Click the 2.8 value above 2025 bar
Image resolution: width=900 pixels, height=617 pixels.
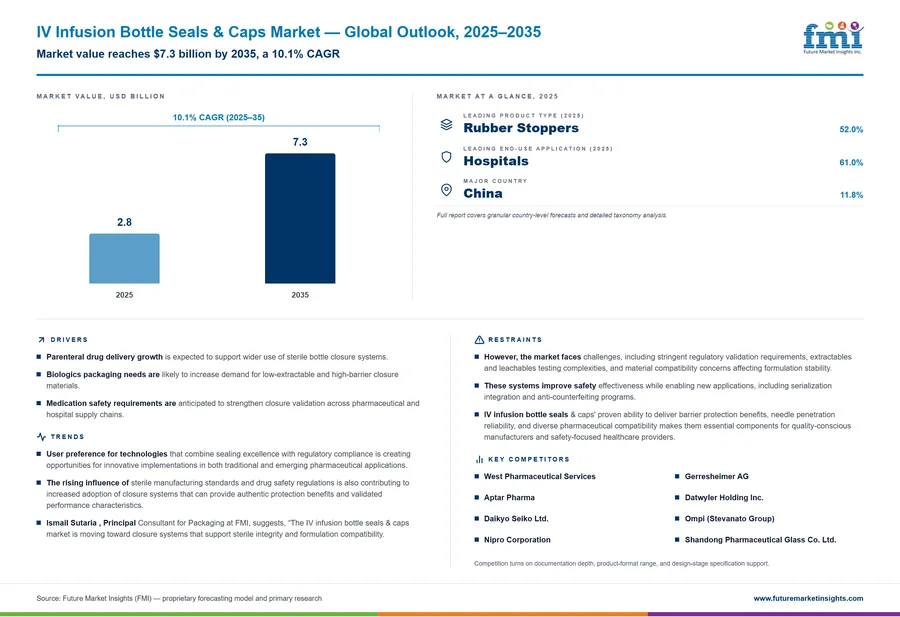[125, 222]
